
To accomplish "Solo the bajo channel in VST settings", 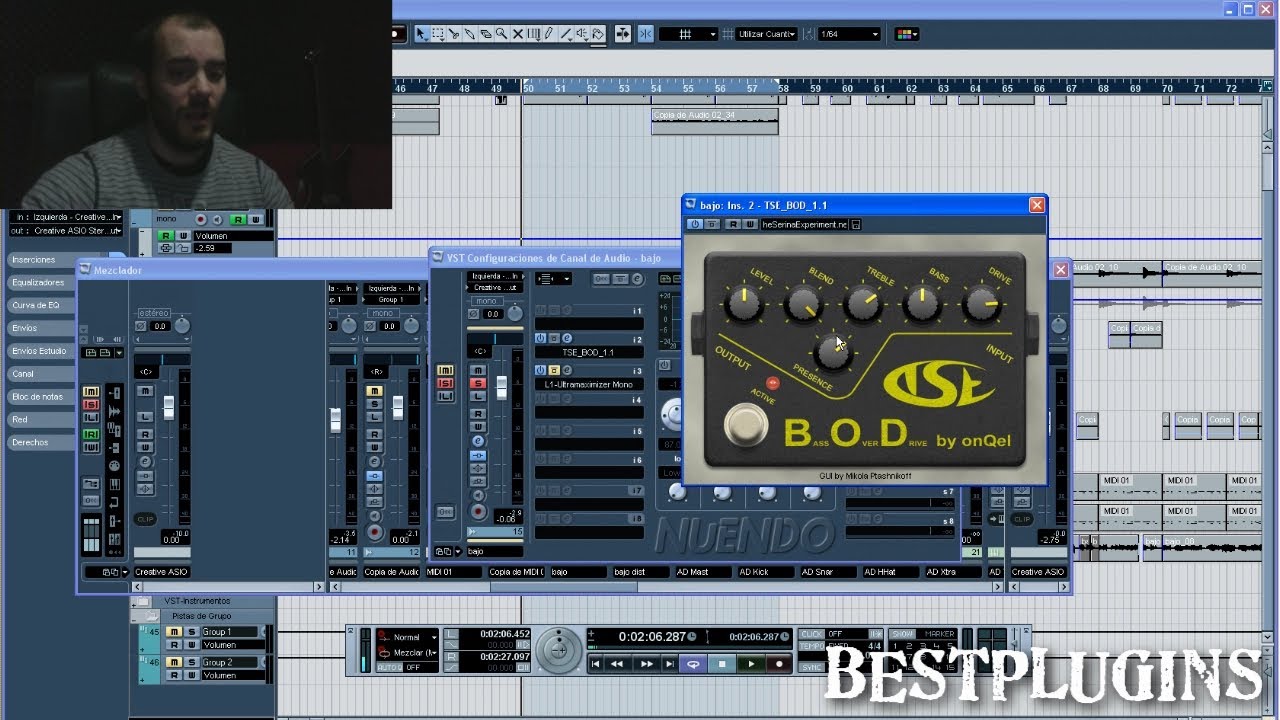I will pyautogui.click(x=478, y=383).
